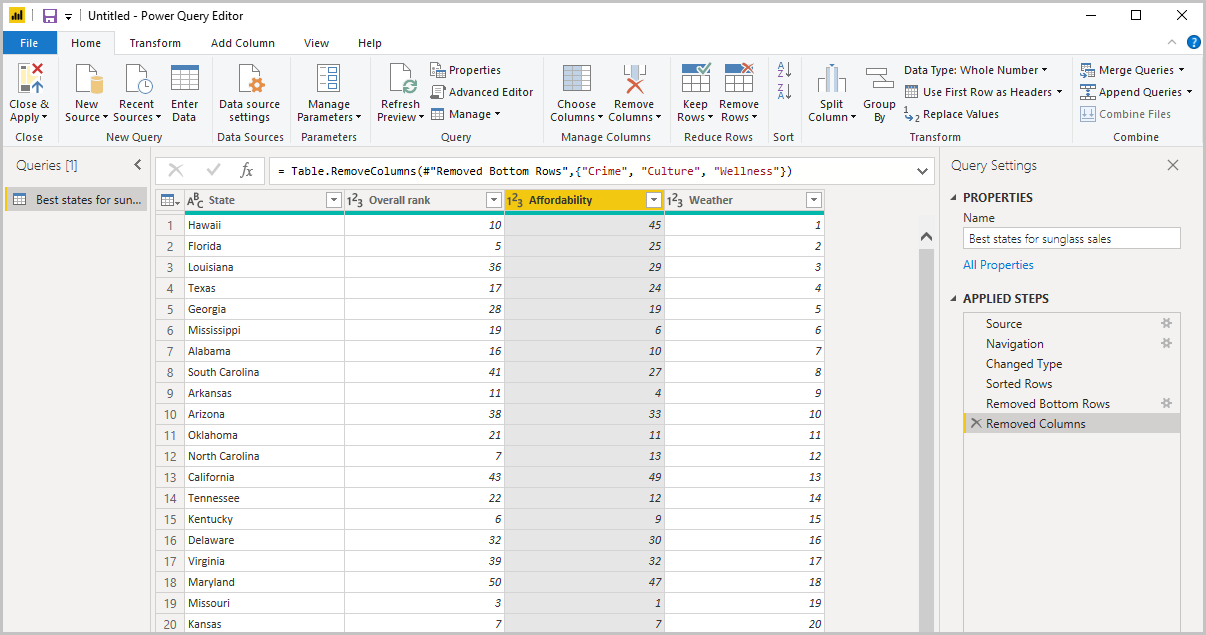Click the Save icon in title bar
1206x635 pixels.
(x=50, y=16)
